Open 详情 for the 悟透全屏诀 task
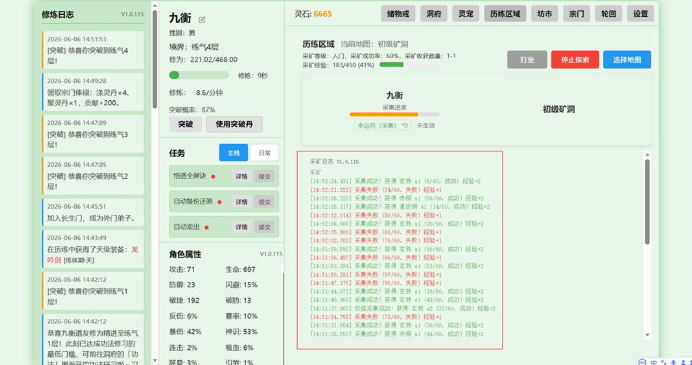 [241, 176]
